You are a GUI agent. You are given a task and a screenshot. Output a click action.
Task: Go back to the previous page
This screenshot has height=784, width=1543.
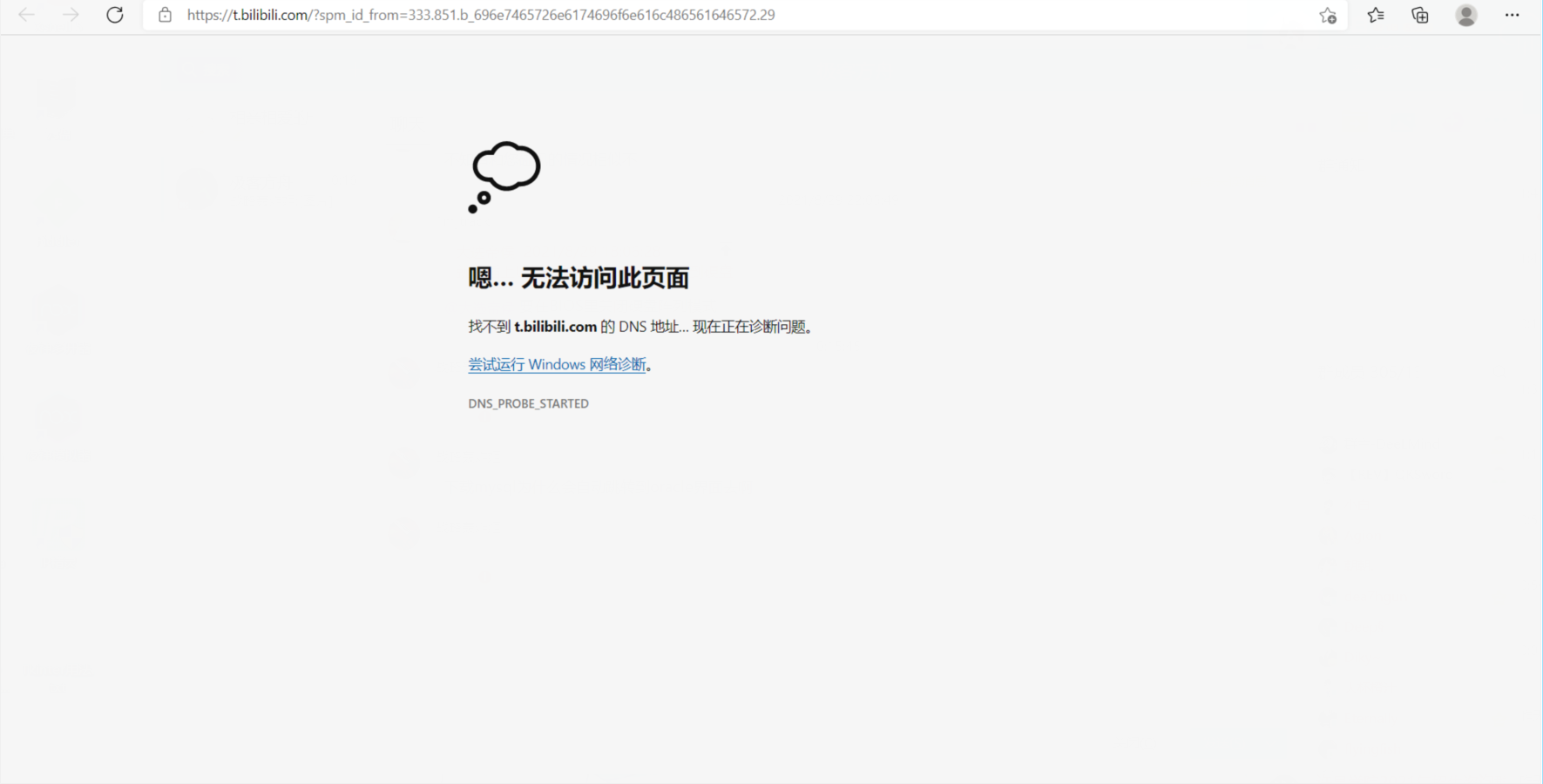[27, 15]
